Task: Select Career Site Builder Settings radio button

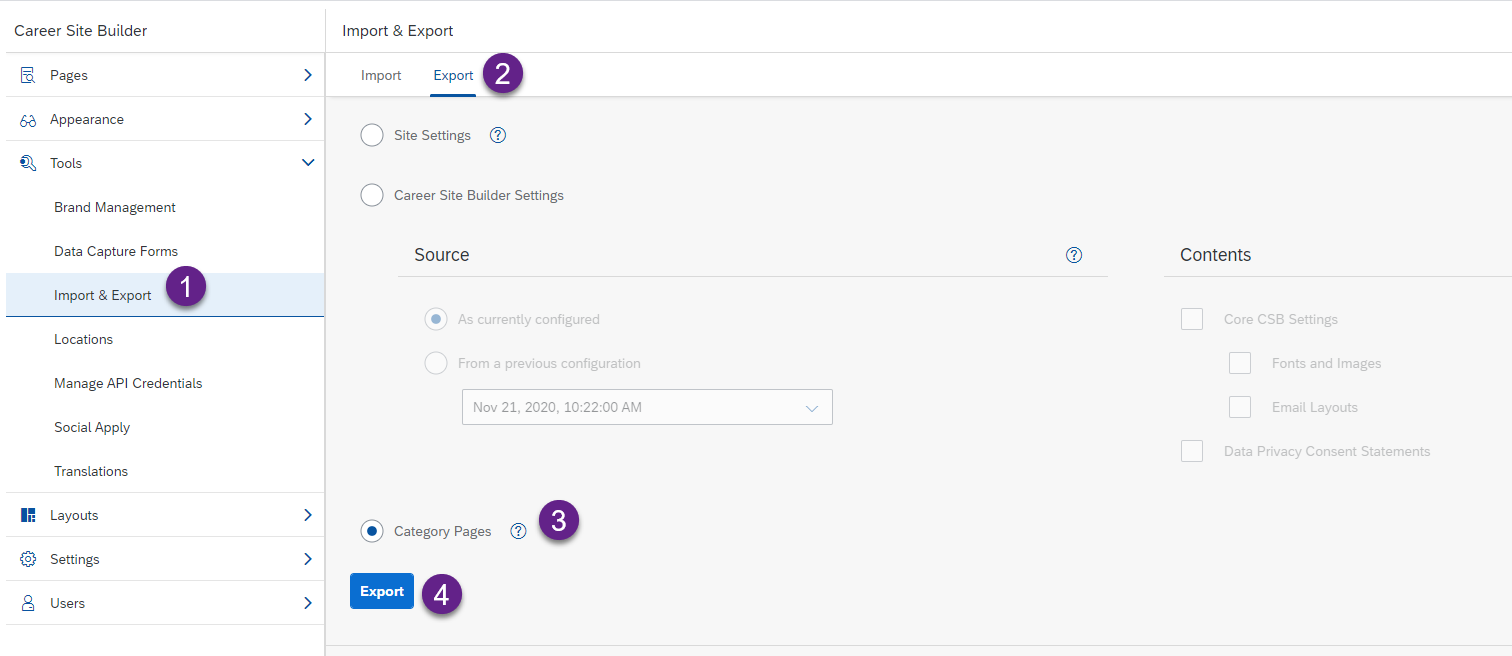Action: tap(372, 195)
